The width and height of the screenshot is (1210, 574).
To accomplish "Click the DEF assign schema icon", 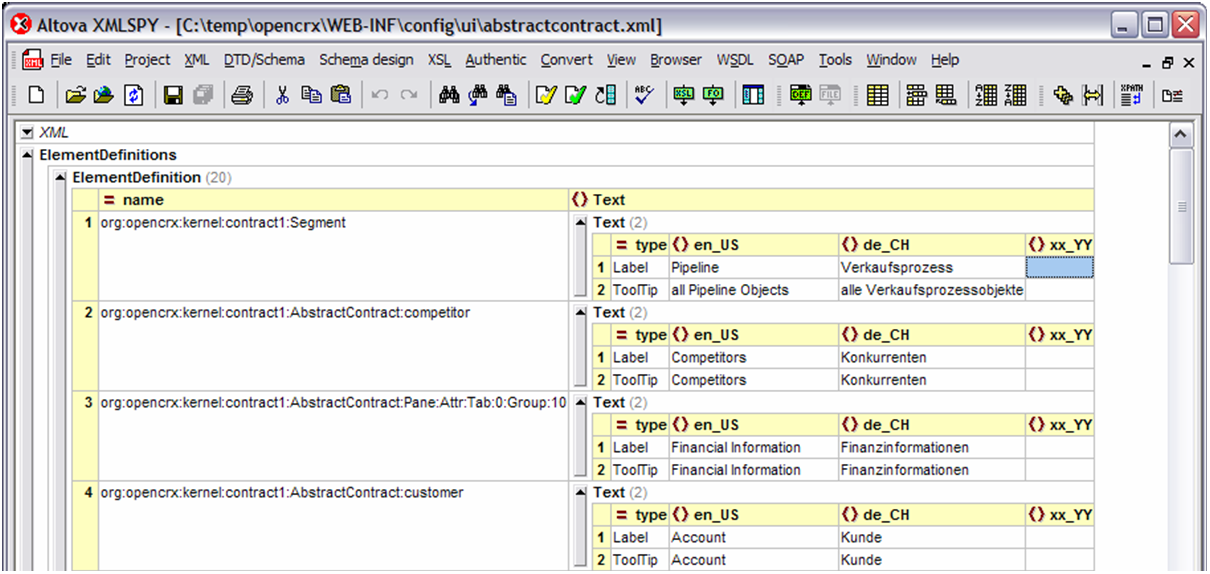I will tap(801, 95).
